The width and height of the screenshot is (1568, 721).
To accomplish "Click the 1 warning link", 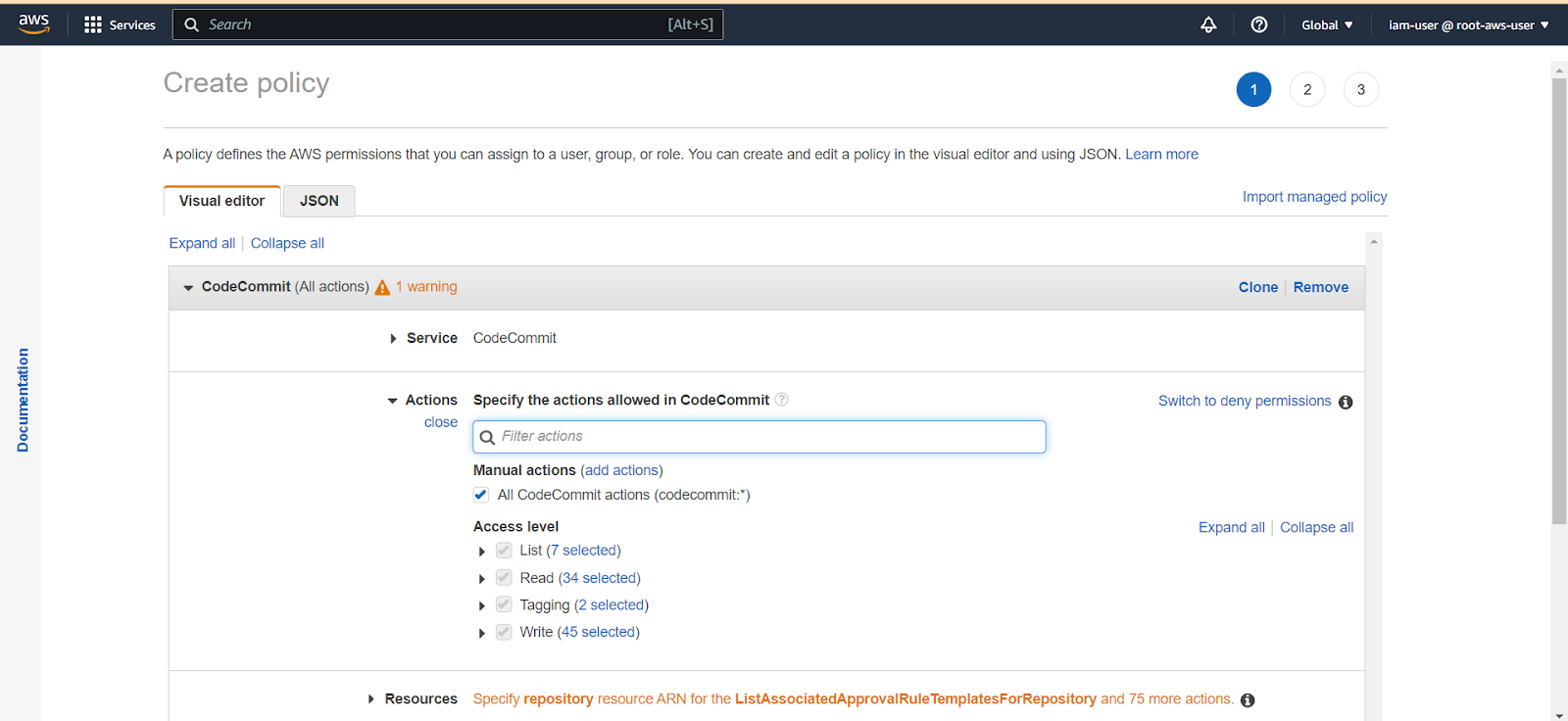I will pyautogui.click(x=426, y=287).
